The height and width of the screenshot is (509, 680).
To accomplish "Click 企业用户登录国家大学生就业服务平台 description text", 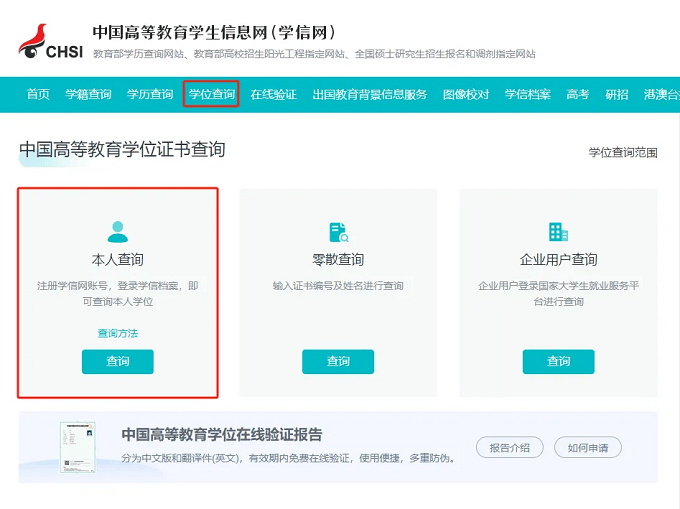I will 559,294.
